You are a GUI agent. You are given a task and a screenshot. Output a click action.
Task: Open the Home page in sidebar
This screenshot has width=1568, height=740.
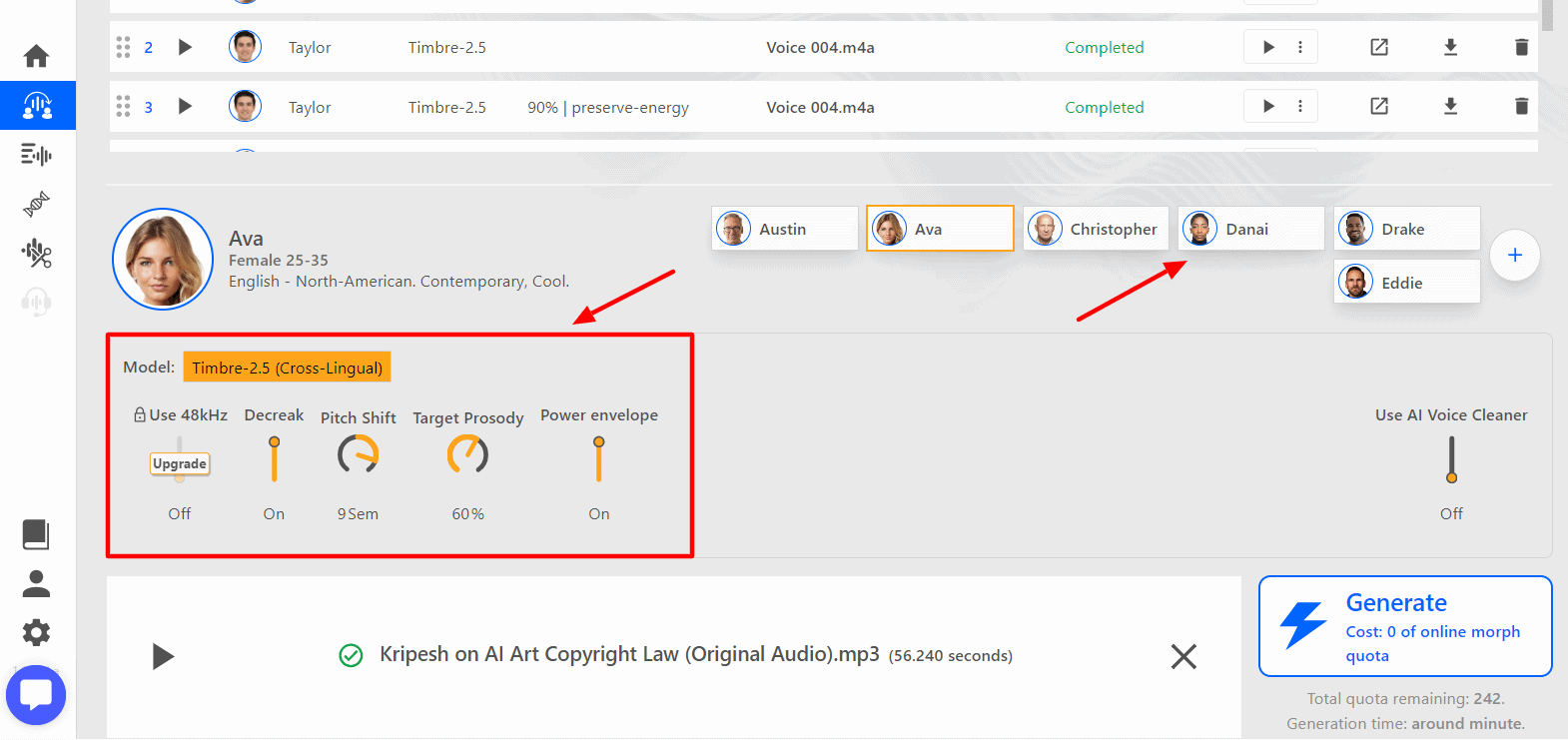37,56
